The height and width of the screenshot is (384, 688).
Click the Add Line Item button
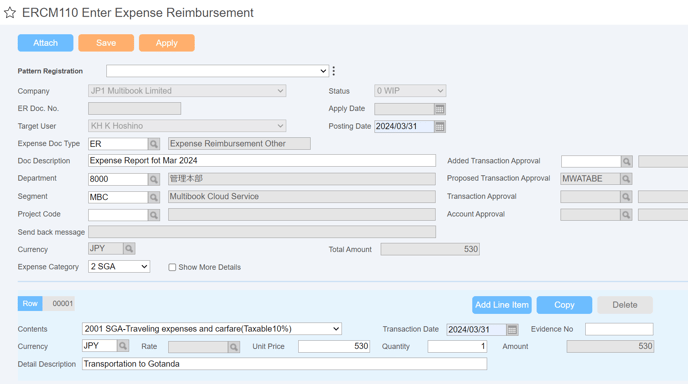point(502,305)
